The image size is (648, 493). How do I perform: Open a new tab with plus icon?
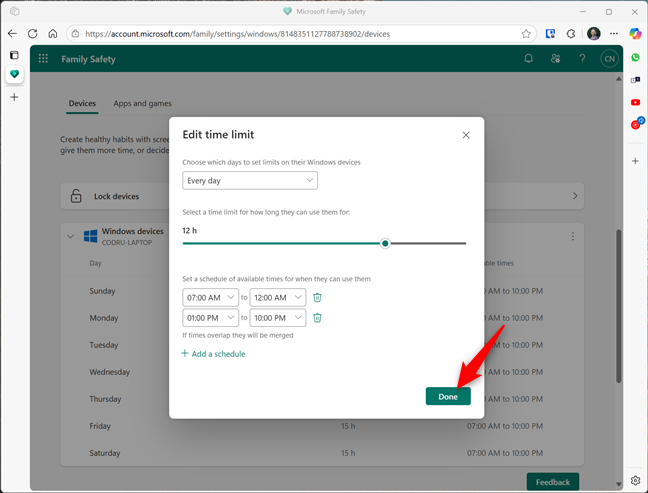[14, 97]
